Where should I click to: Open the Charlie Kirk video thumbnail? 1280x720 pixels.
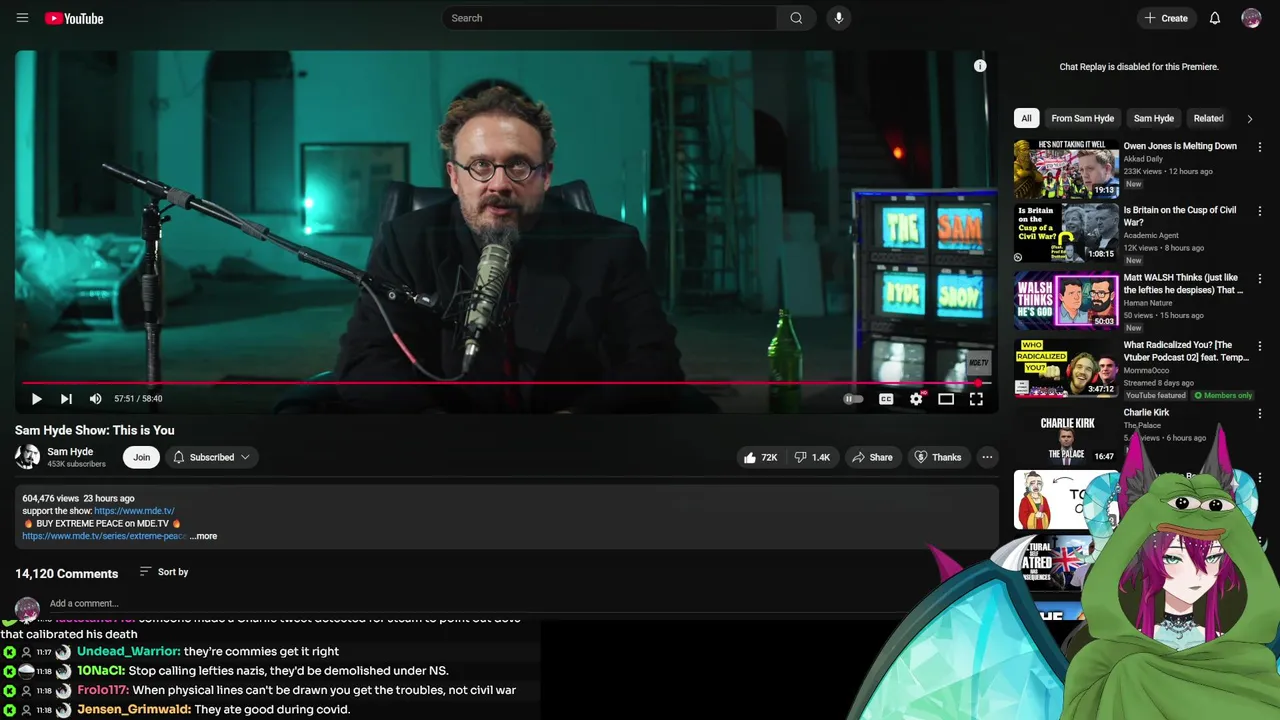[1066, 435]
